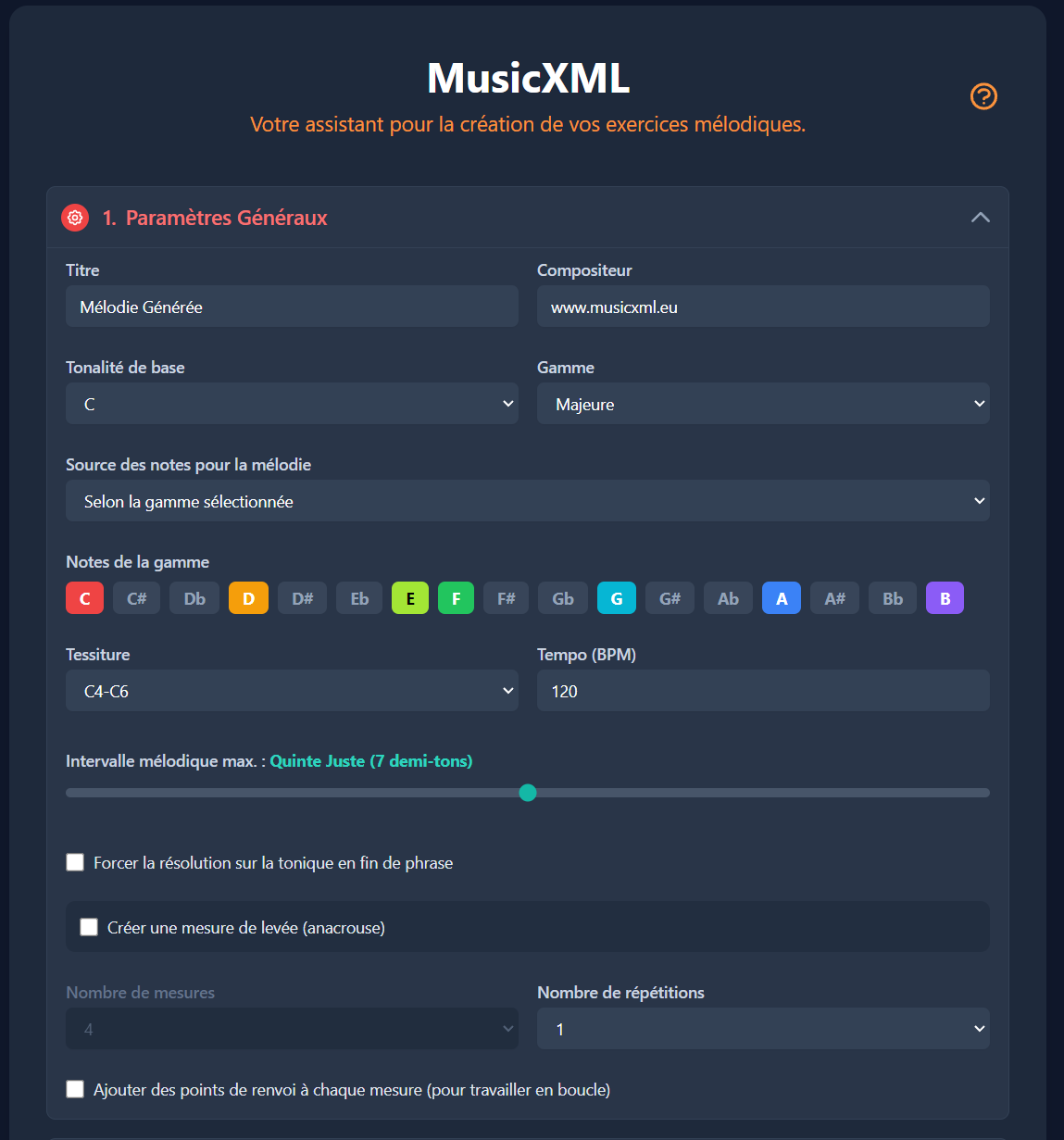Image resolution: width=1064 pixels, height=1140 pixels.
Task: Open the Nombre de répétitions dropdown
Action: (763, 1029)
